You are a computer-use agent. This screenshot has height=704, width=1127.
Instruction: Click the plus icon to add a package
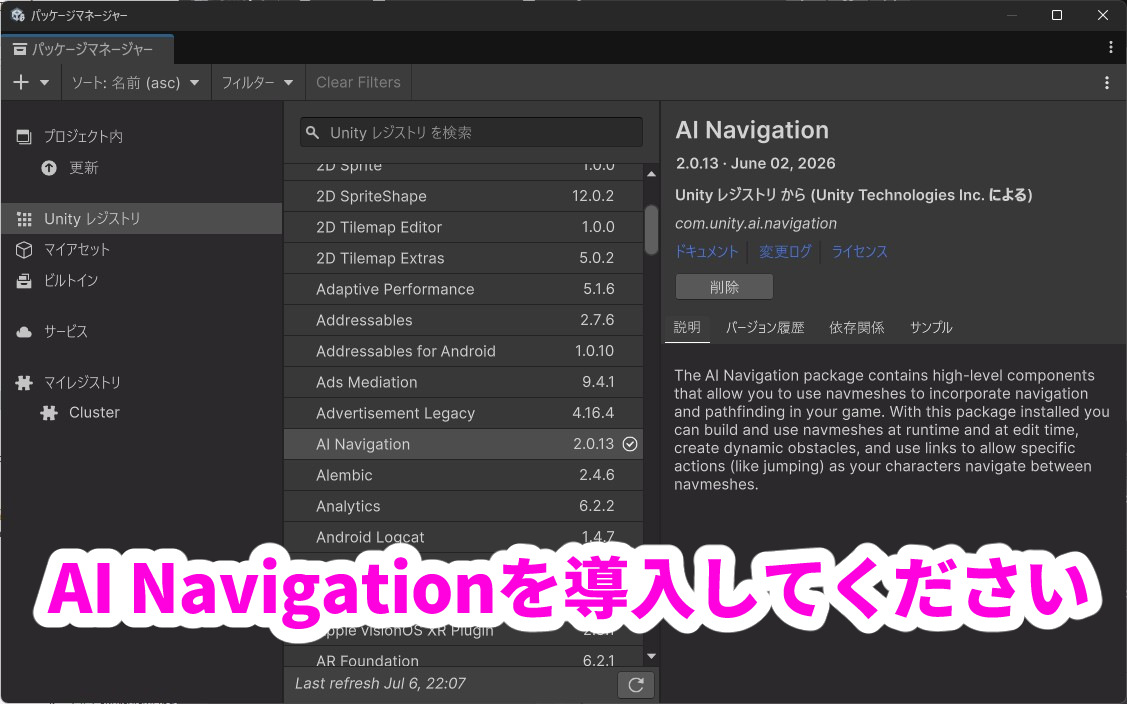tap(21, 82)
